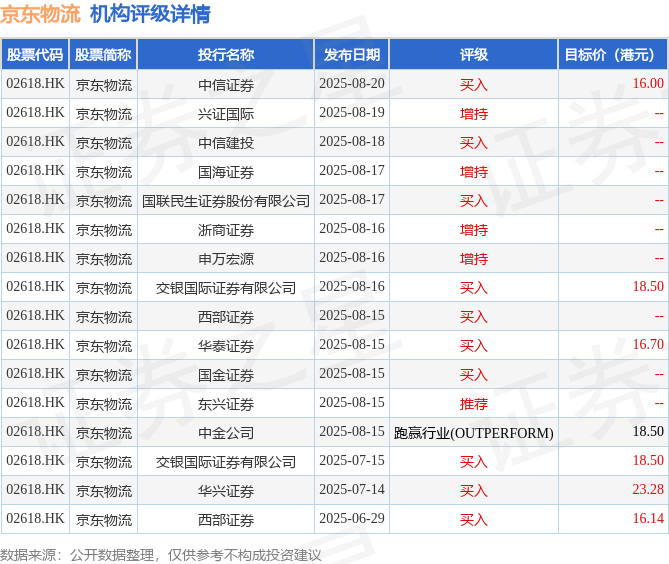Click the 增持 rating of 浙商证券
Viewport: 669px width, 564px height.
(474, 230)
